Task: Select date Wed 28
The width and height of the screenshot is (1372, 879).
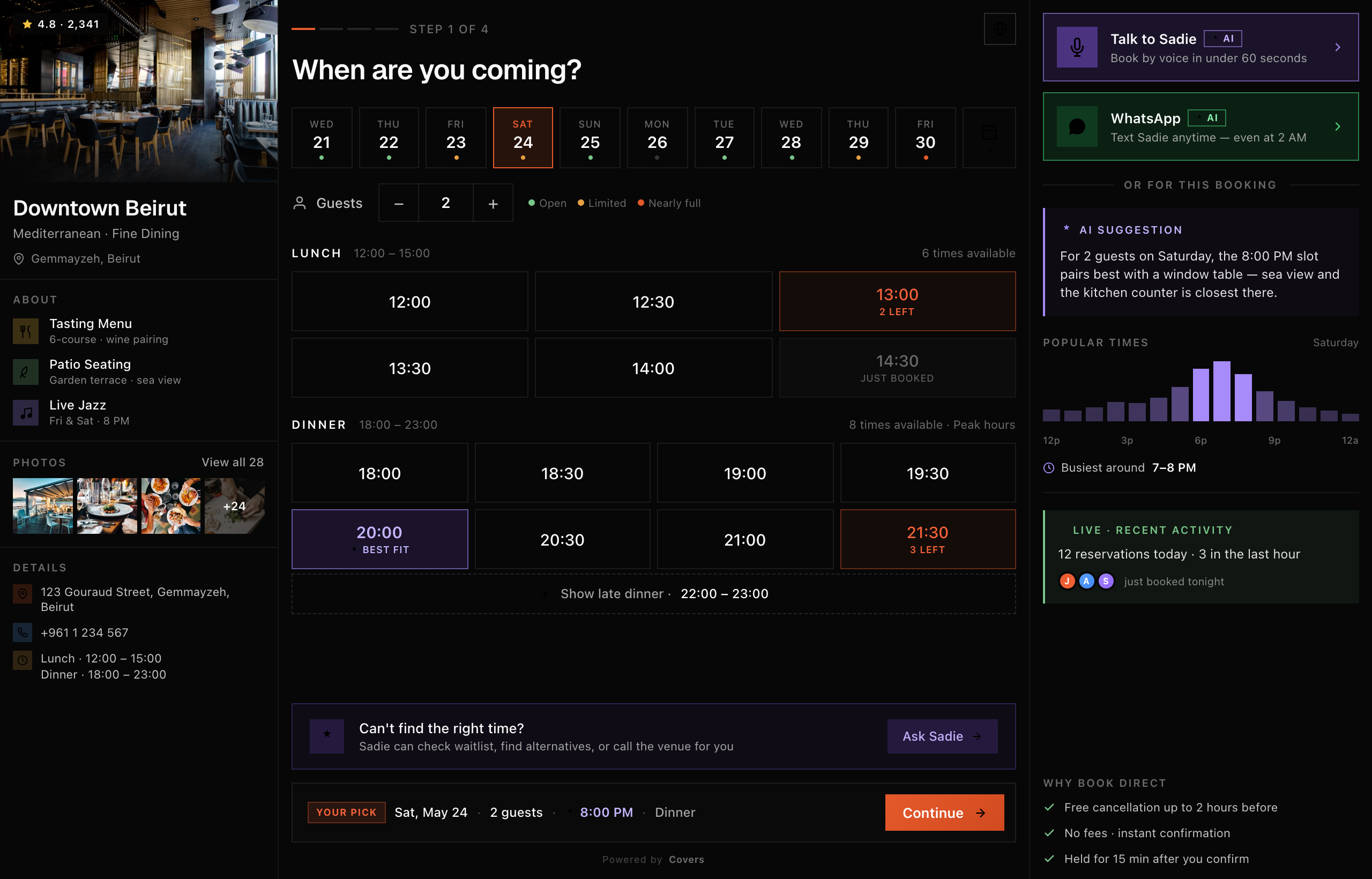Action: coord(792,138)
